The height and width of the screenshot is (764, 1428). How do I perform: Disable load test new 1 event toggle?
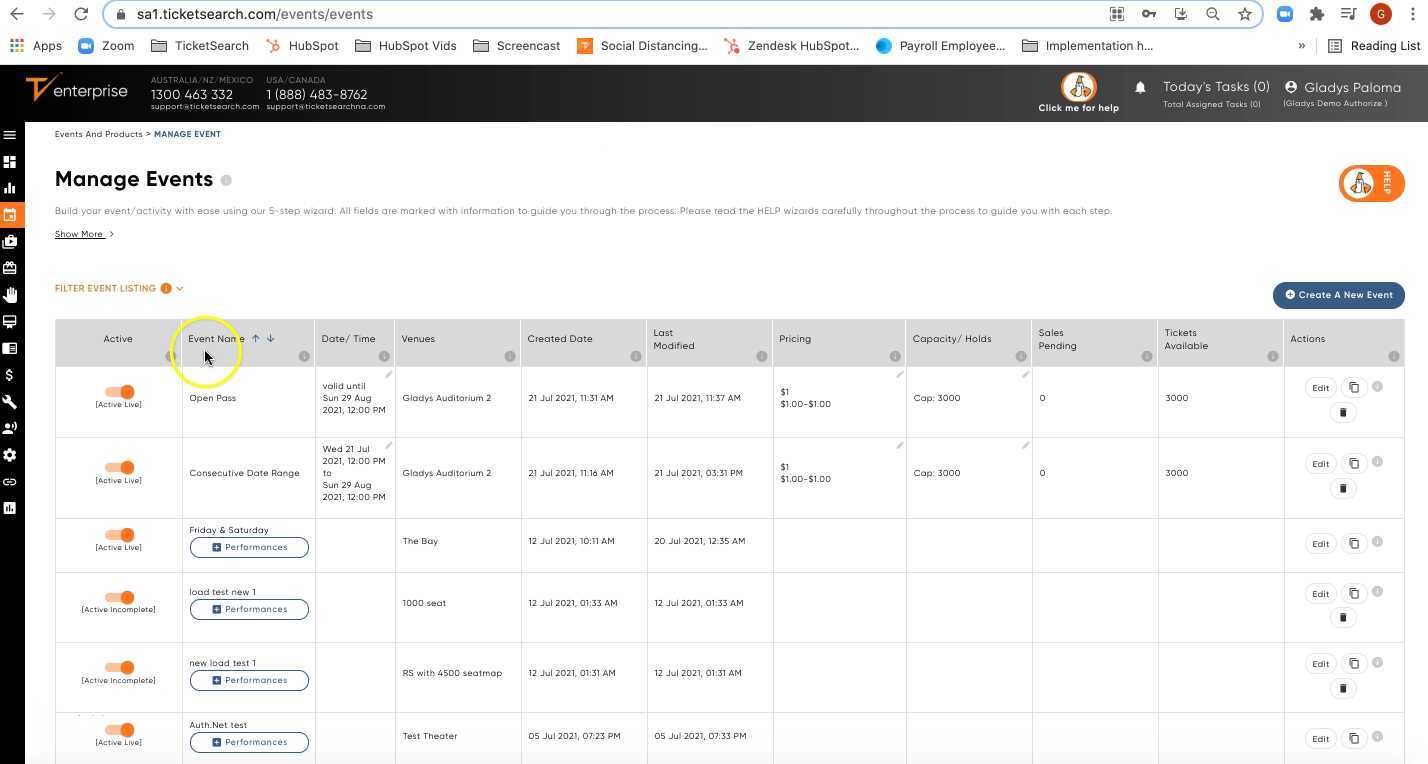pyautogui.click(x=119, y=597)
